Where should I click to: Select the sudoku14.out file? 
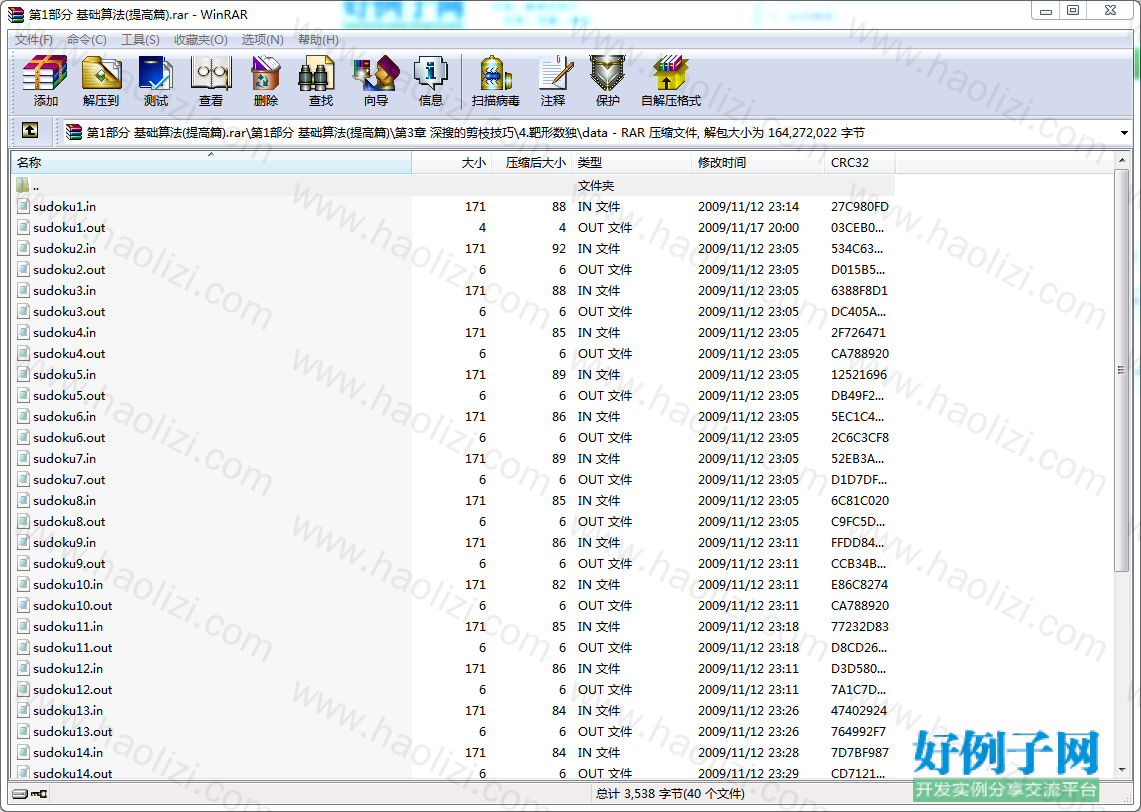point(72,773)
